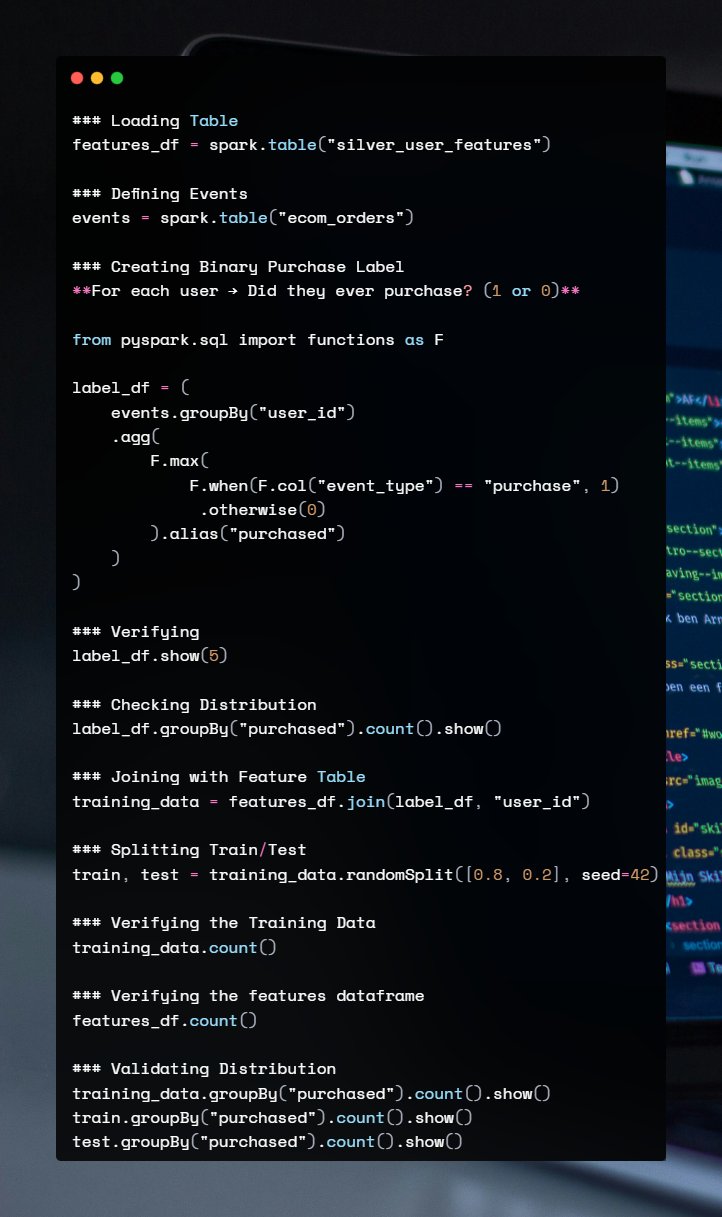Image resolution: width=722 pixels, height=1217 pixels.
Task: Click the "training_data.count()" line
Action: [174, 948]
